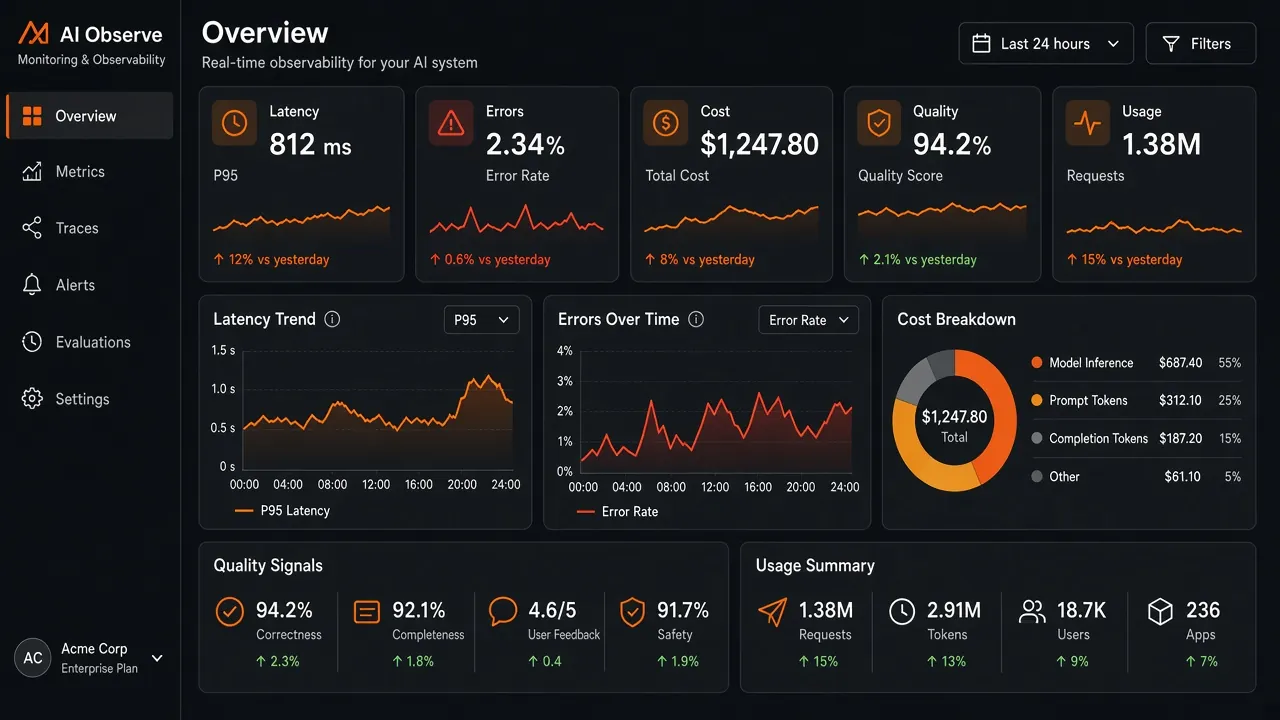
Task: Click the Usage pulse waveform icon
Action: [1088, 123]
